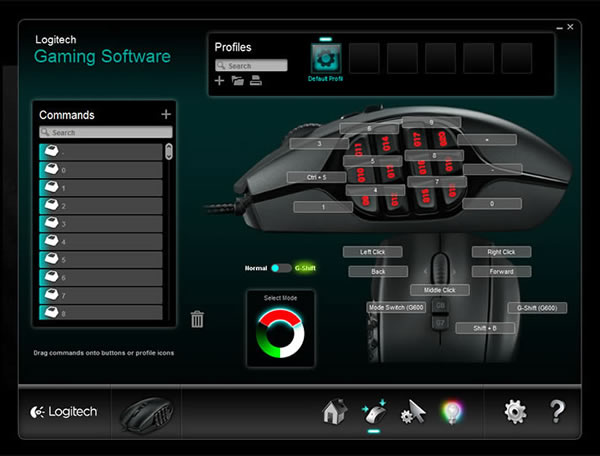The height and width of the screenshot is (456, 600).
Task: Focus the Commands search field
Action: coord(106,132)
